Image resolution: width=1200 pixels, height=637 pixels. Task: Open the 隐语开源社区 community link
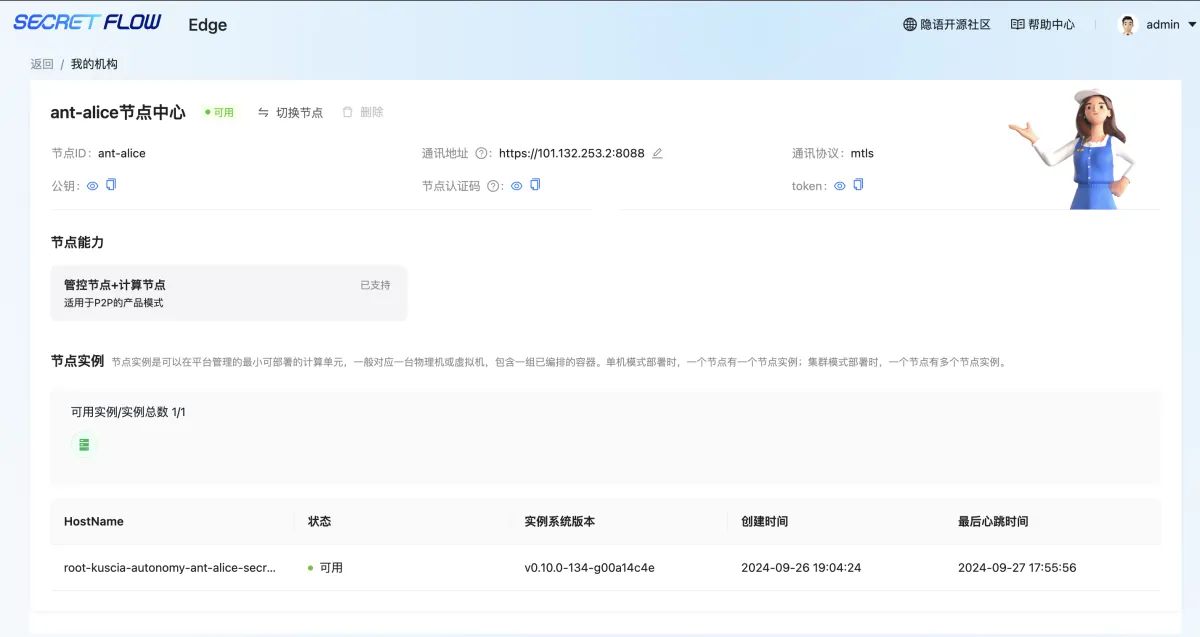click(x=946, y=24)
